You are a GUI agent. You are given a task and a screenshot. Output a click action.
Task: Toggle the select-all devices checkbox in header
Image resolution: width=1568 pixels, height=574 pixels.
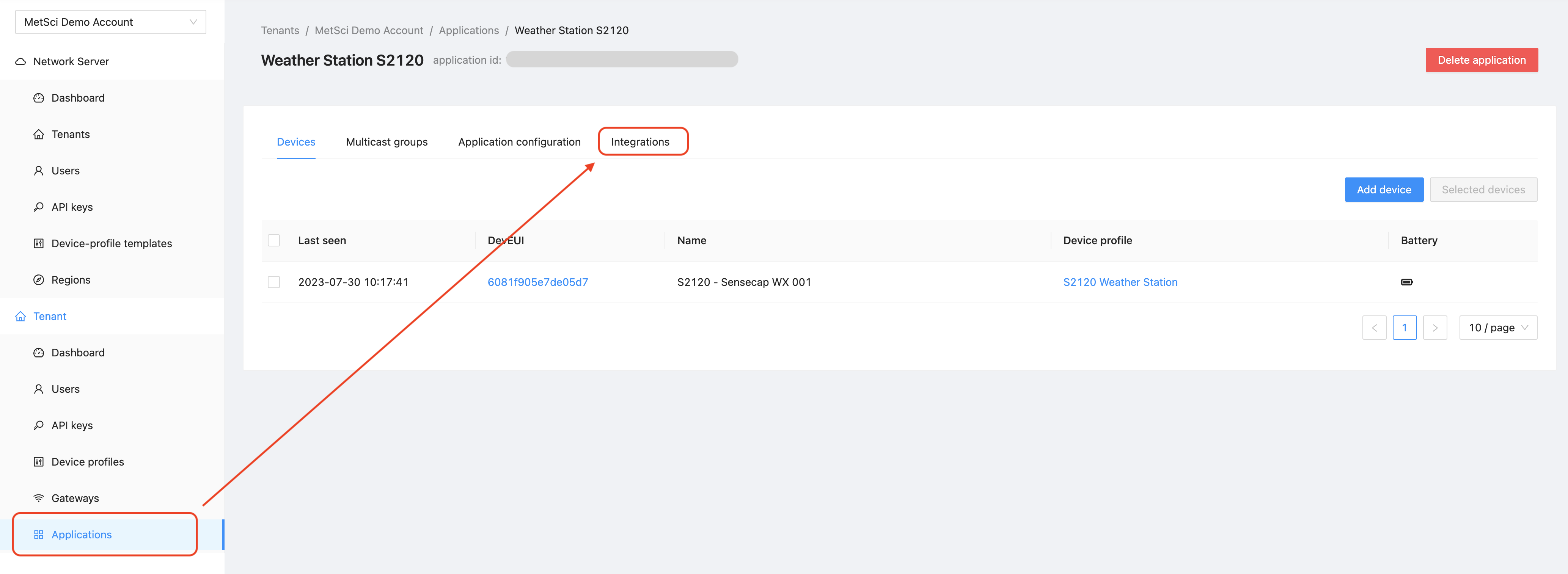click(x=274, y=240)
